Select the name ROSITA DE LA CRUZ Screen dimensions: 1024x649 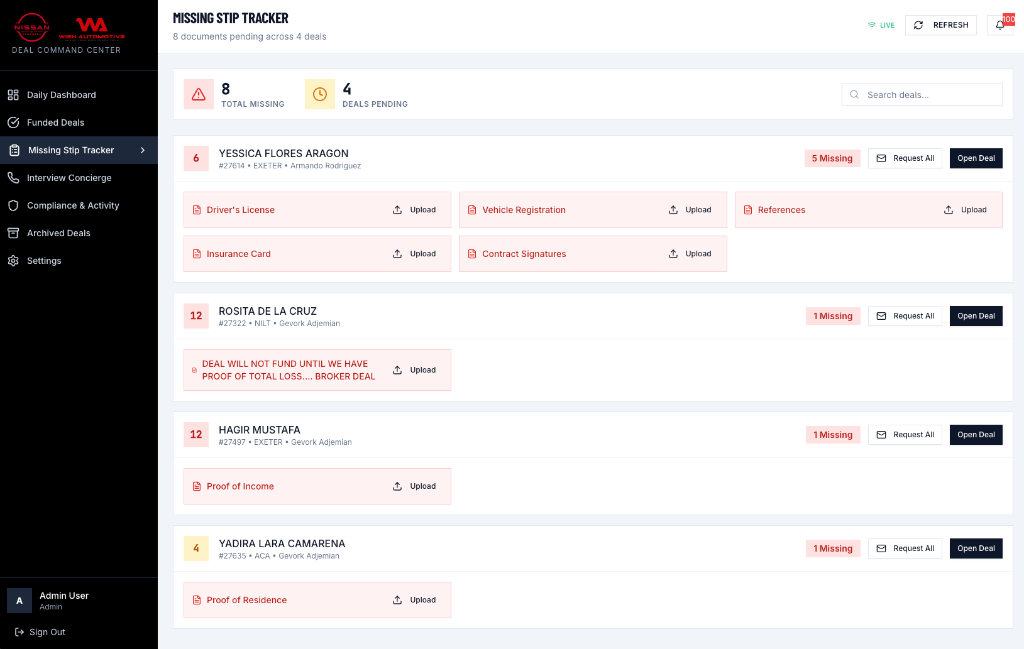click(x=268, y=311)
